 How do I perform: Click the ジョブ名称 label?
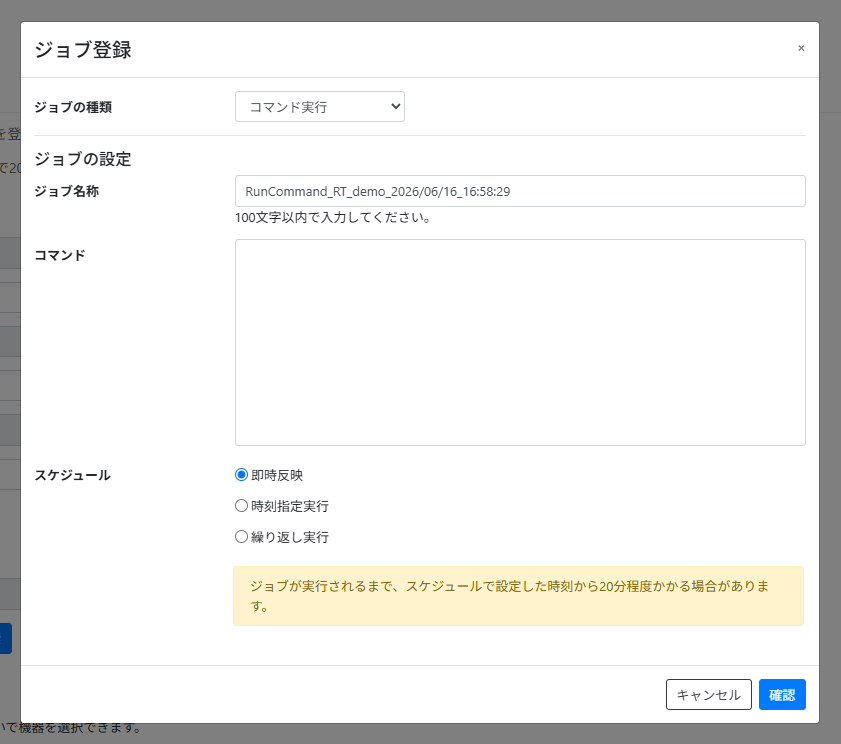click(67, 191)
